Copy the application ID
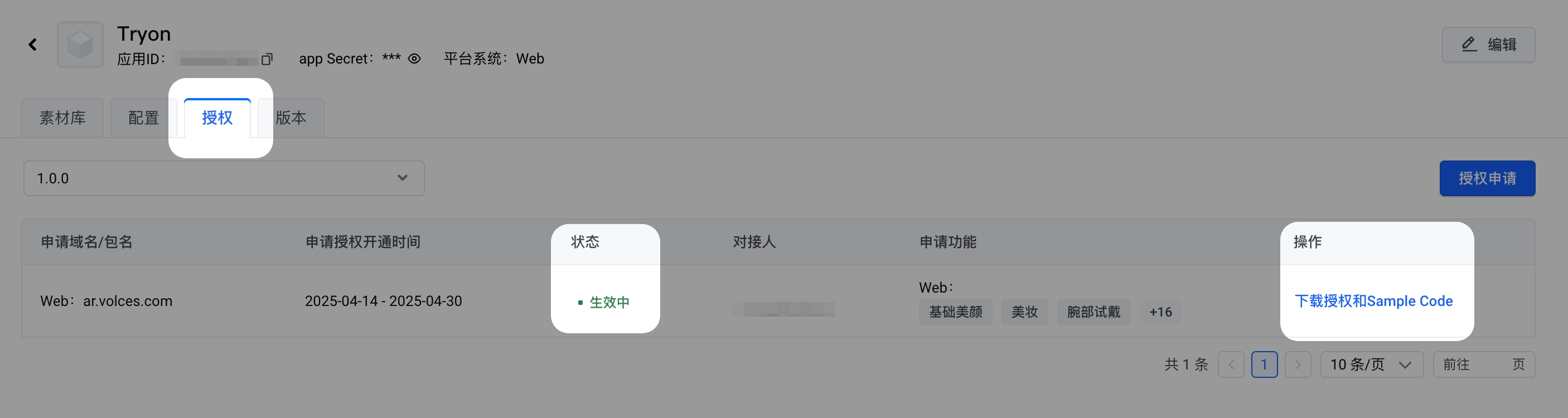This screenshot has height=418, width=1568. pos(267,59)
